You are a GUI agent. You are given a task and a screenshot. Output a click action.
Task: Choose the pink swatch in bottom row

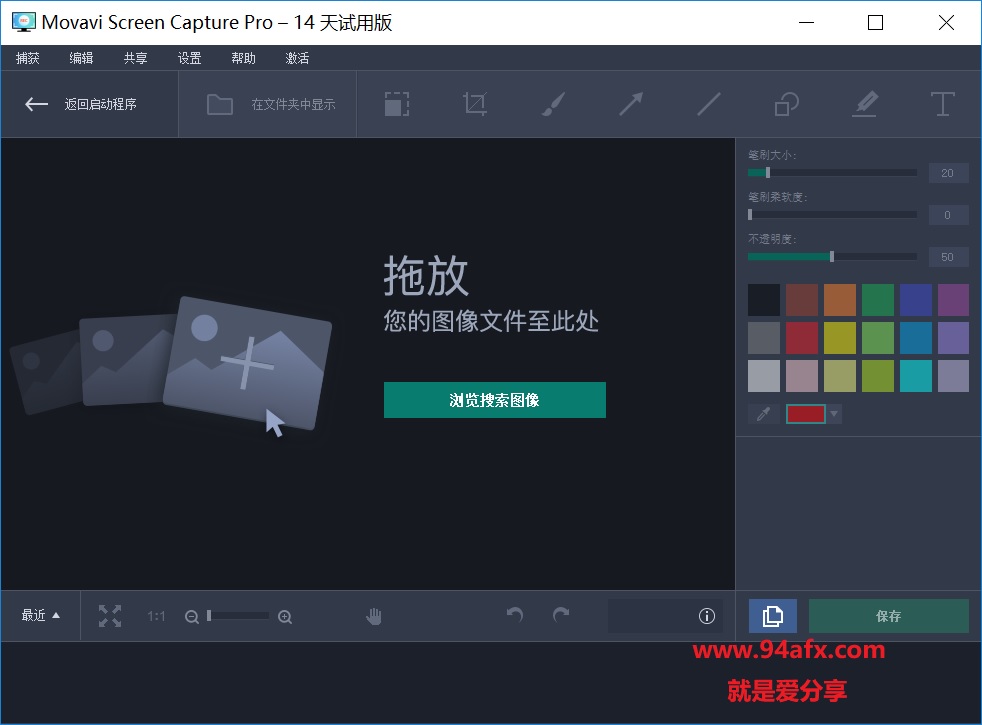click(x=802, y=376)
